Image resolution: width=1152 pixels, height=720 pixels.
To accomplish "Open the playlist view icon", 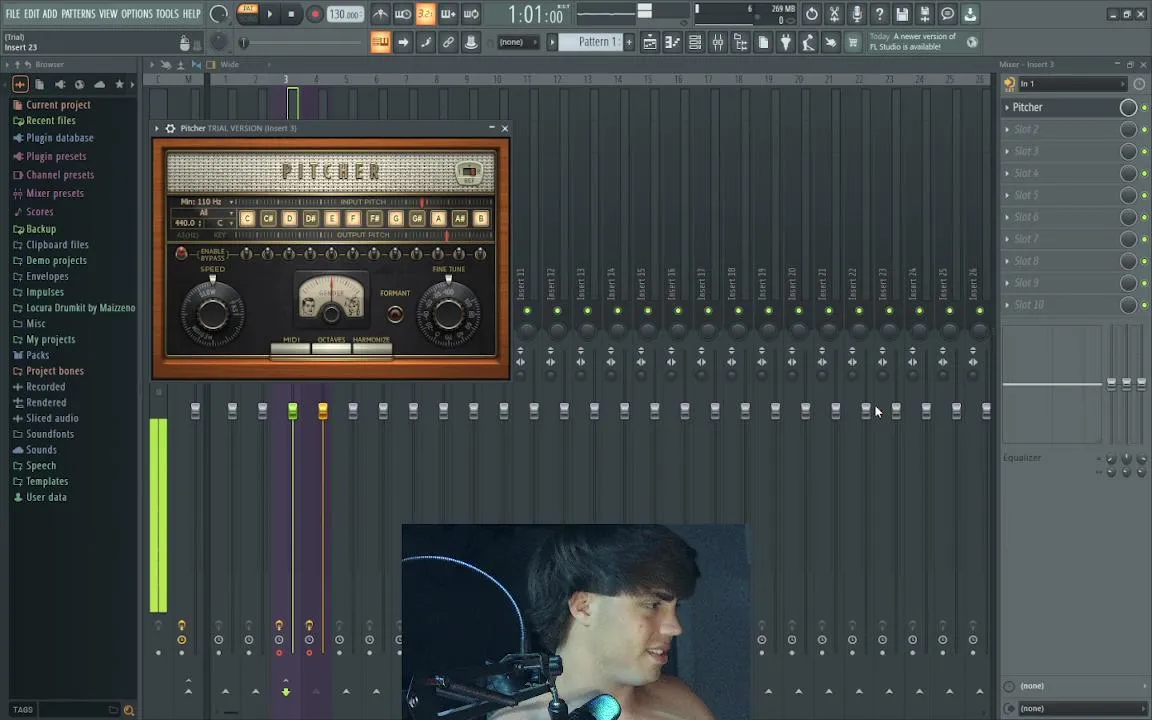I will (650, 43).
